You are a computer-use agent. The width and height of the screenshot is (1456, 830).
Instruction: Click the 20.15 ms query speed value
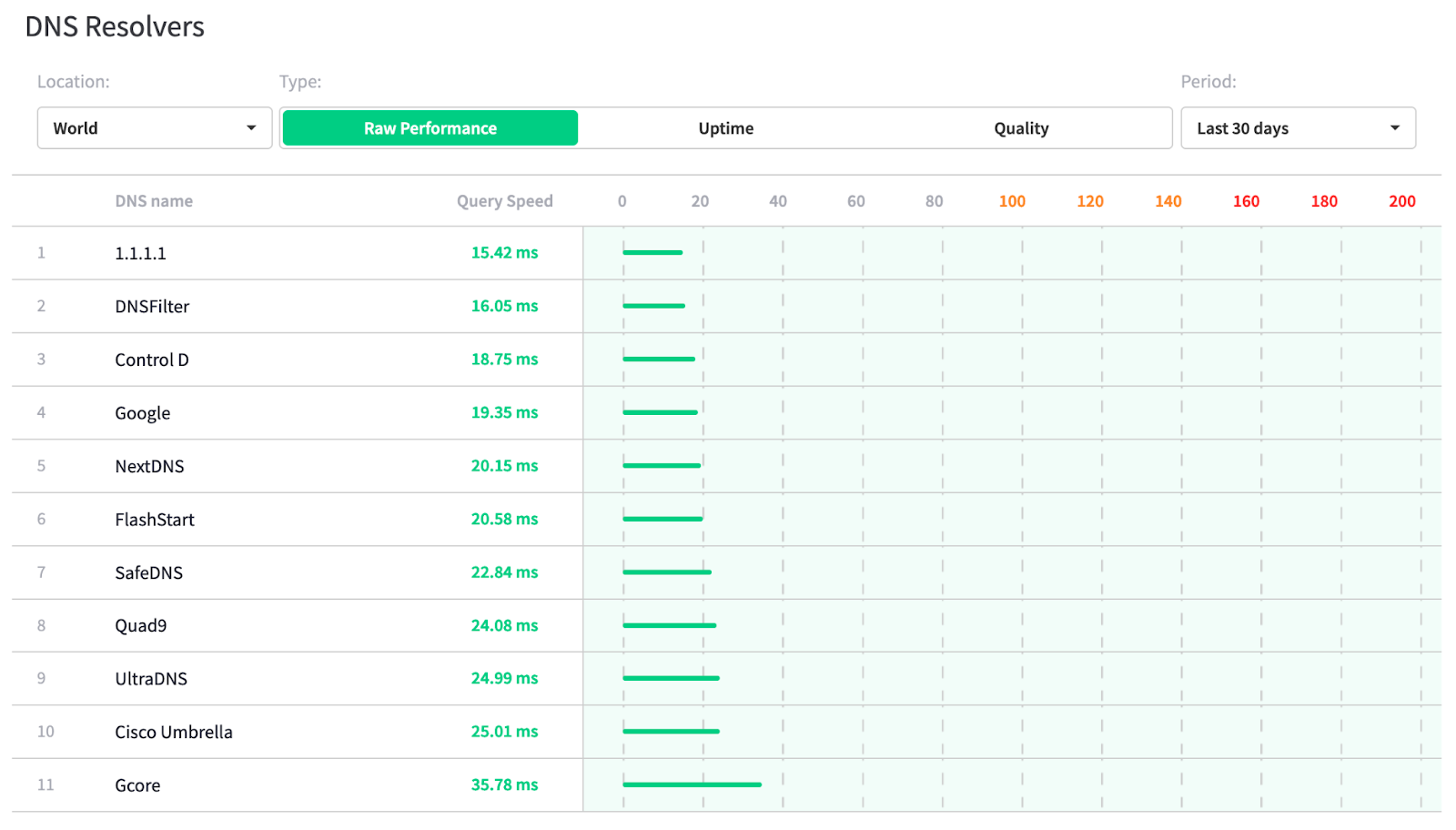click(504, 466)
